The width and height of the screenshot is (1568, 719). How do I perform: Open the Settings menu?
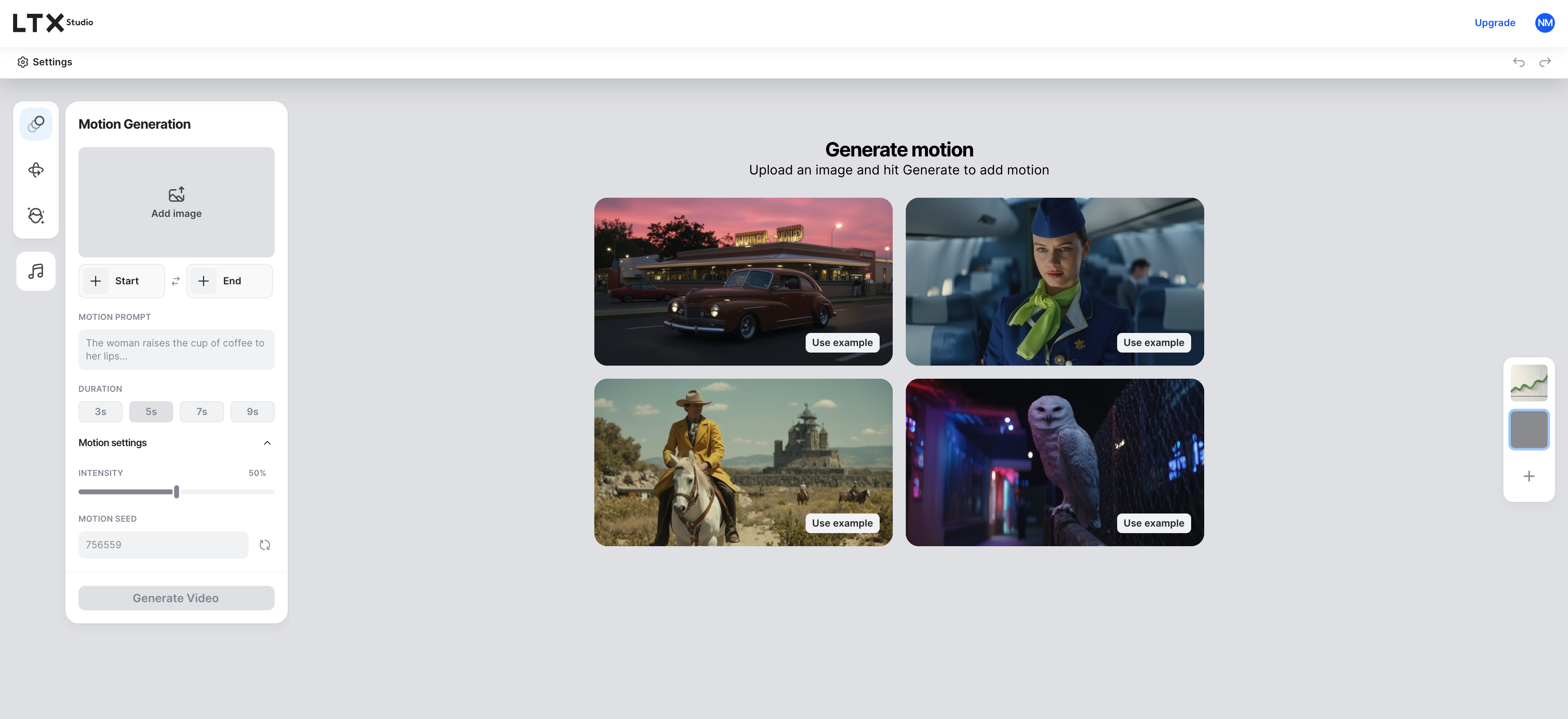(x=45, y=62)
